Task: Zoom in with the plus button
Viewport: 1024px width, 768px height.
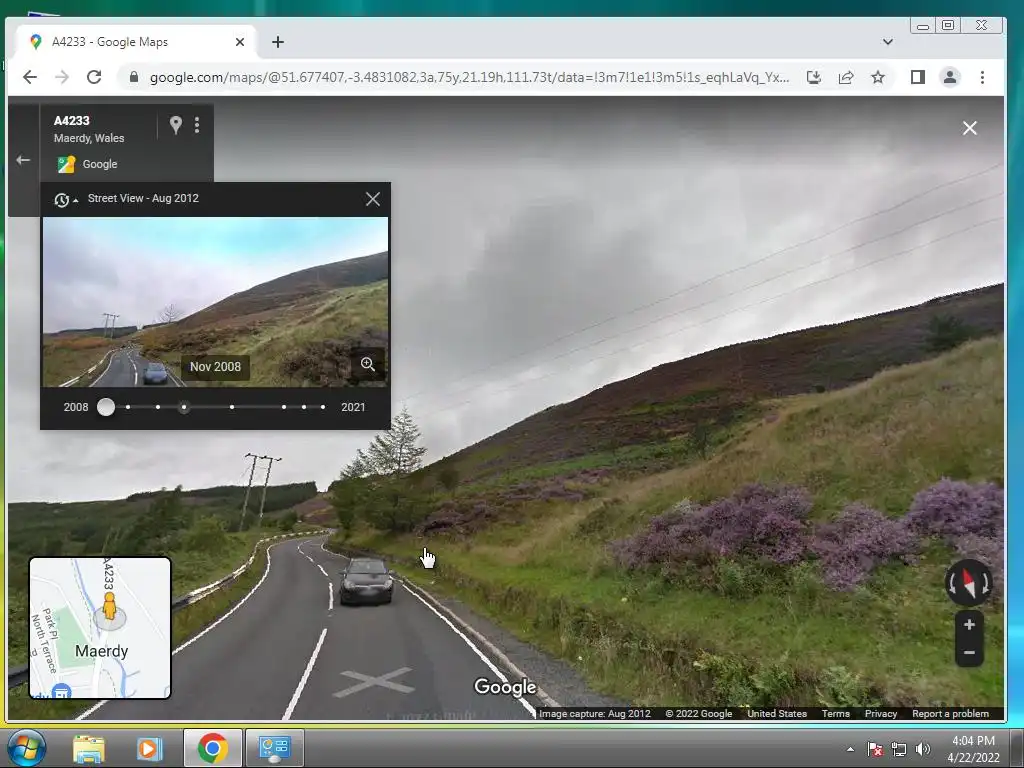Action: 969,625
